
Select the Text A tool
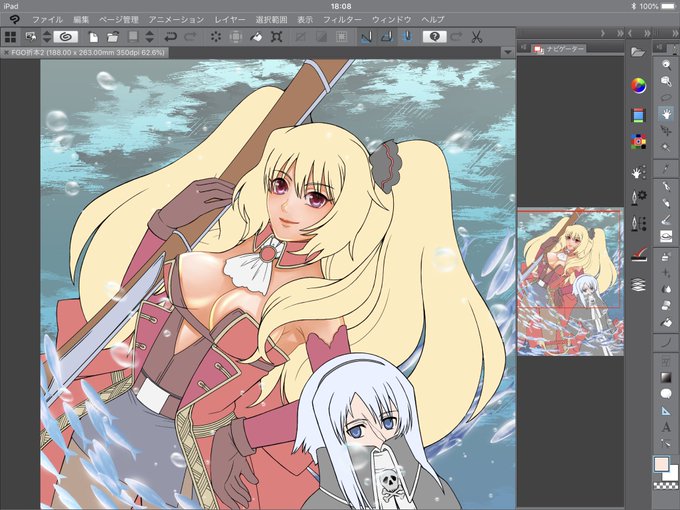[666, 427]
